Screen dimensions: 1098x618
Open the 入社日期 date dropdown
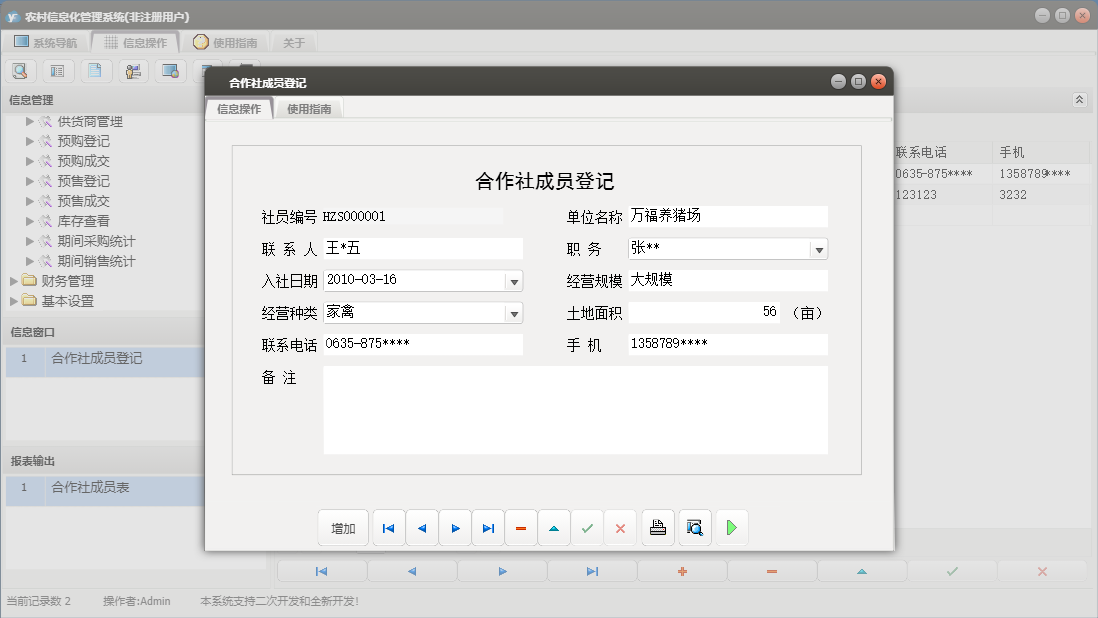tap(514, 280)
